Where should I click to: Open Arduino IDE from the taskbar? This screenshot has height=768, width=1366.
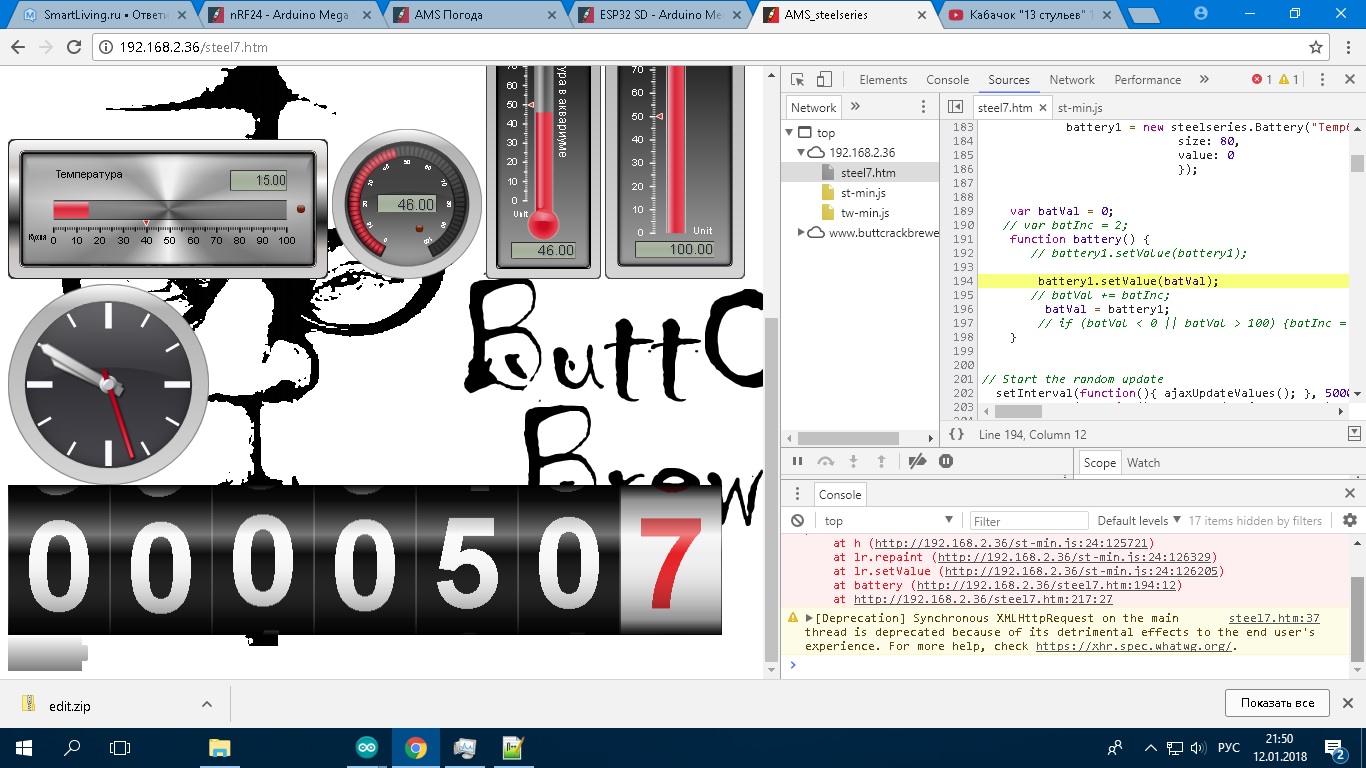pos(367,747)
